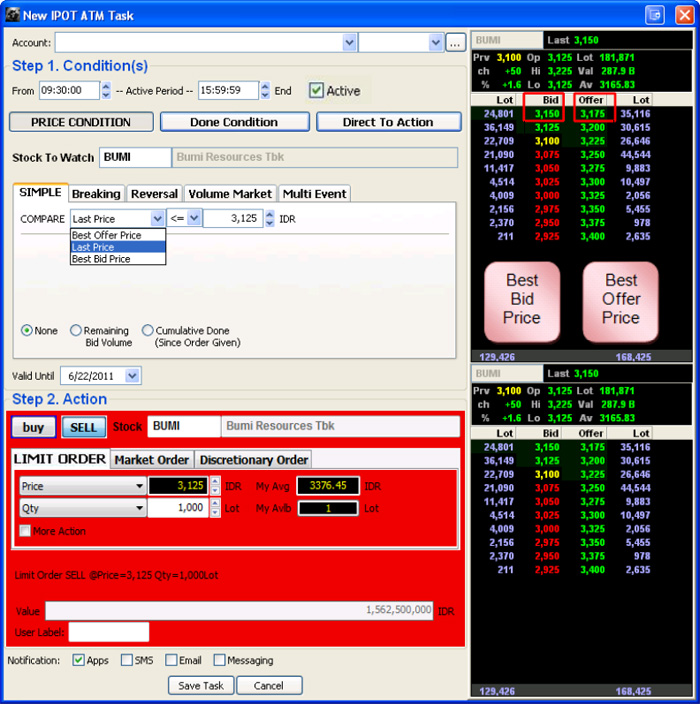Switch to the Reversal tab
700x704 pixels.
154,194
